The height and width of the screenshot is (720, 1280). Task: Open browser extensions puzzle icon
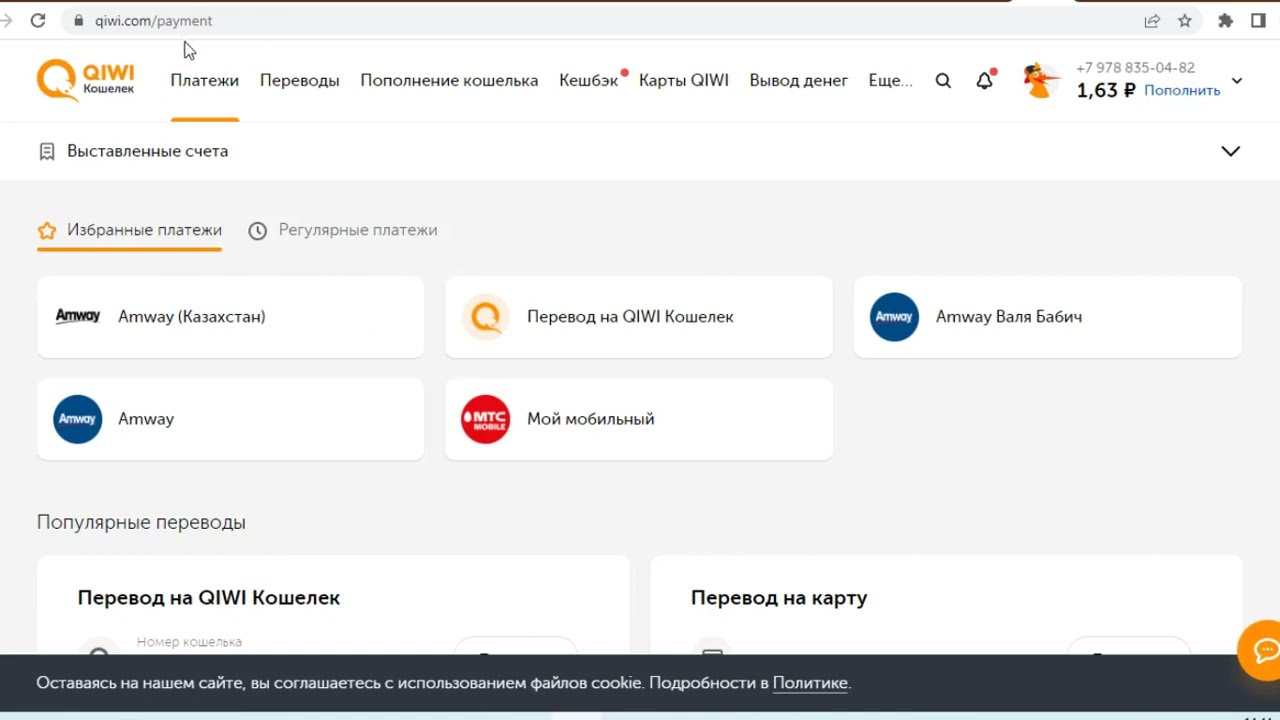pyautogui.click(x=1226, y=20)
